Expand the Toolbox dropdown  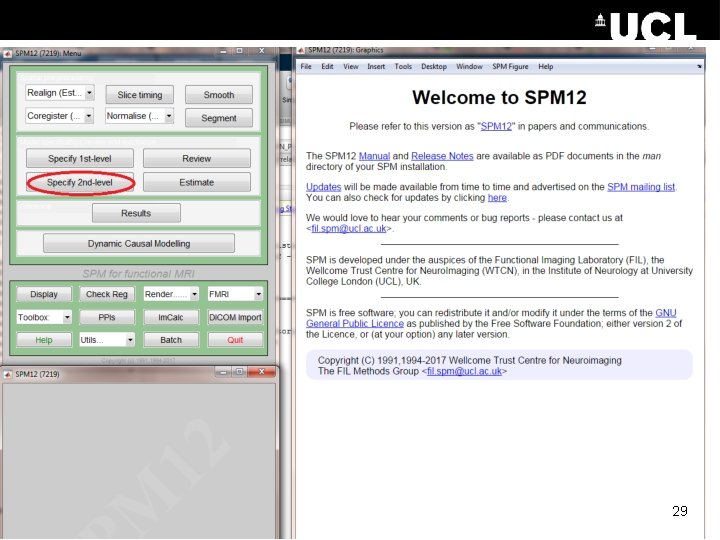[44, 317]
